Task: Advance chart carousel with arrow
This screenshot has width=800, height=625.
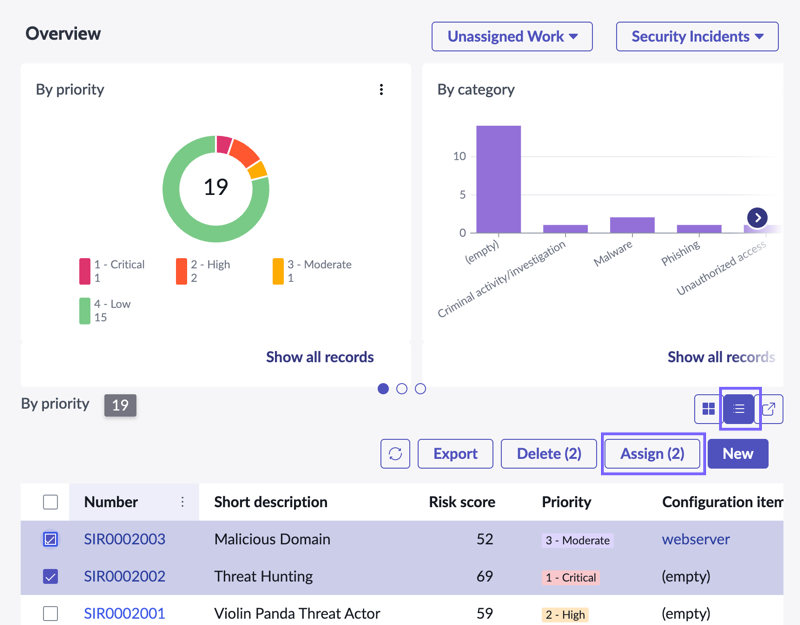Action: 758,218
